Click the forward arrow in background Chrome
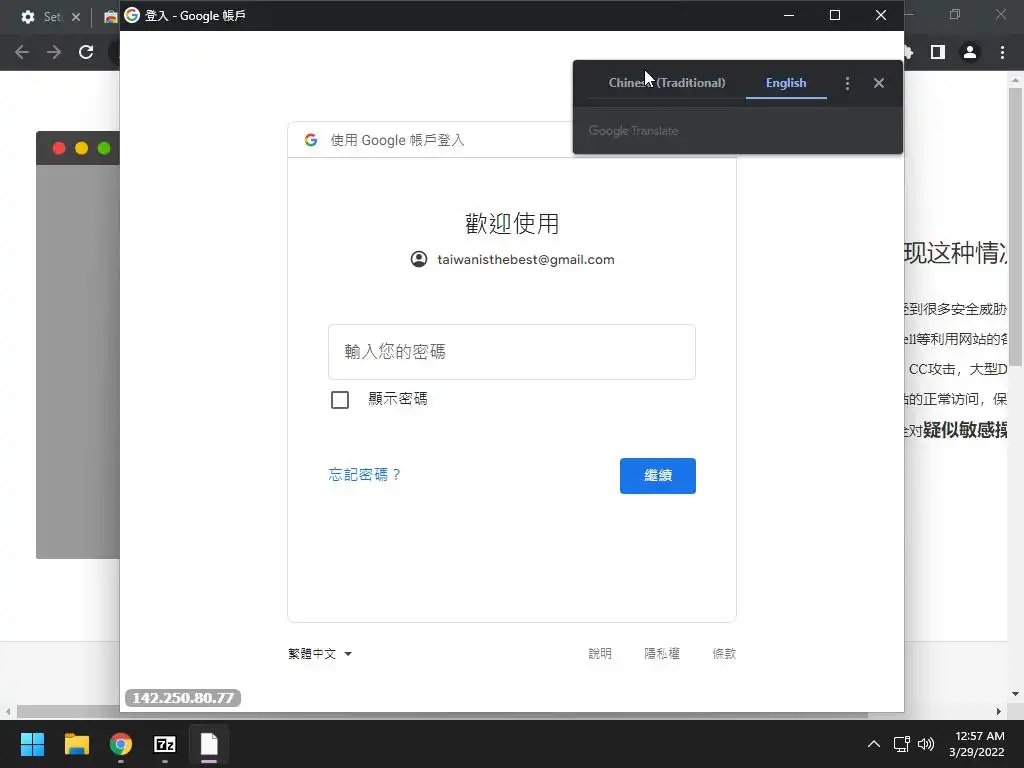The width and height of the screenshot is (1024, 768). coord(54,52)
